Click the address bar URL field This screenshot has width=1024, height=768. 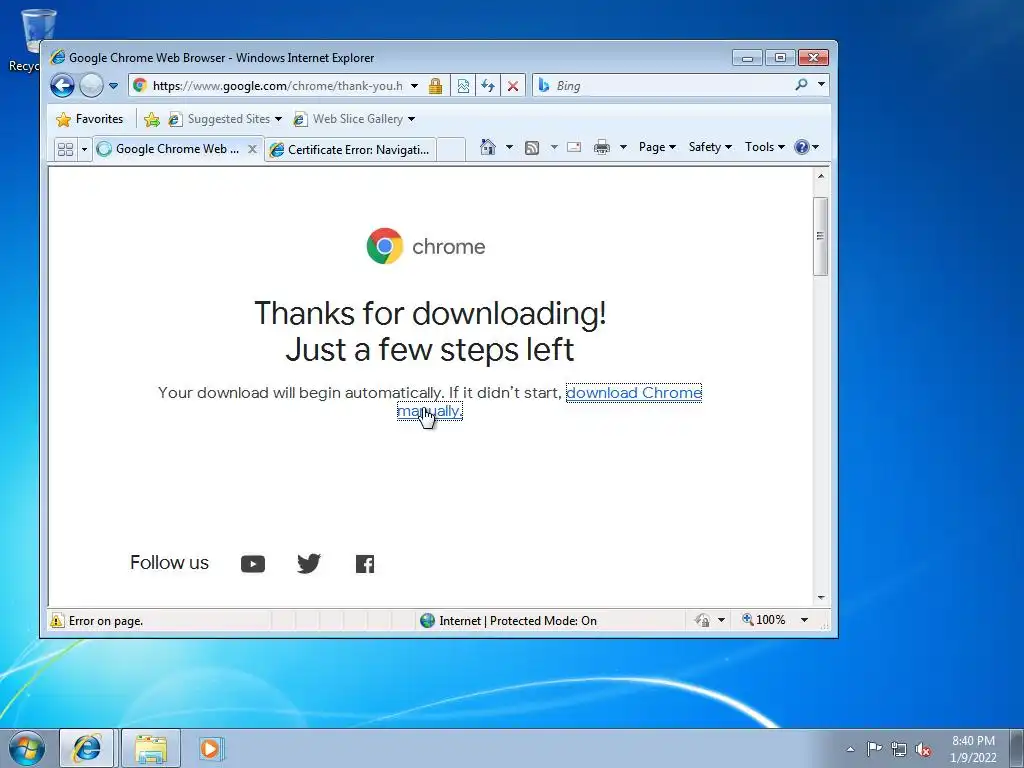(277, 86)
